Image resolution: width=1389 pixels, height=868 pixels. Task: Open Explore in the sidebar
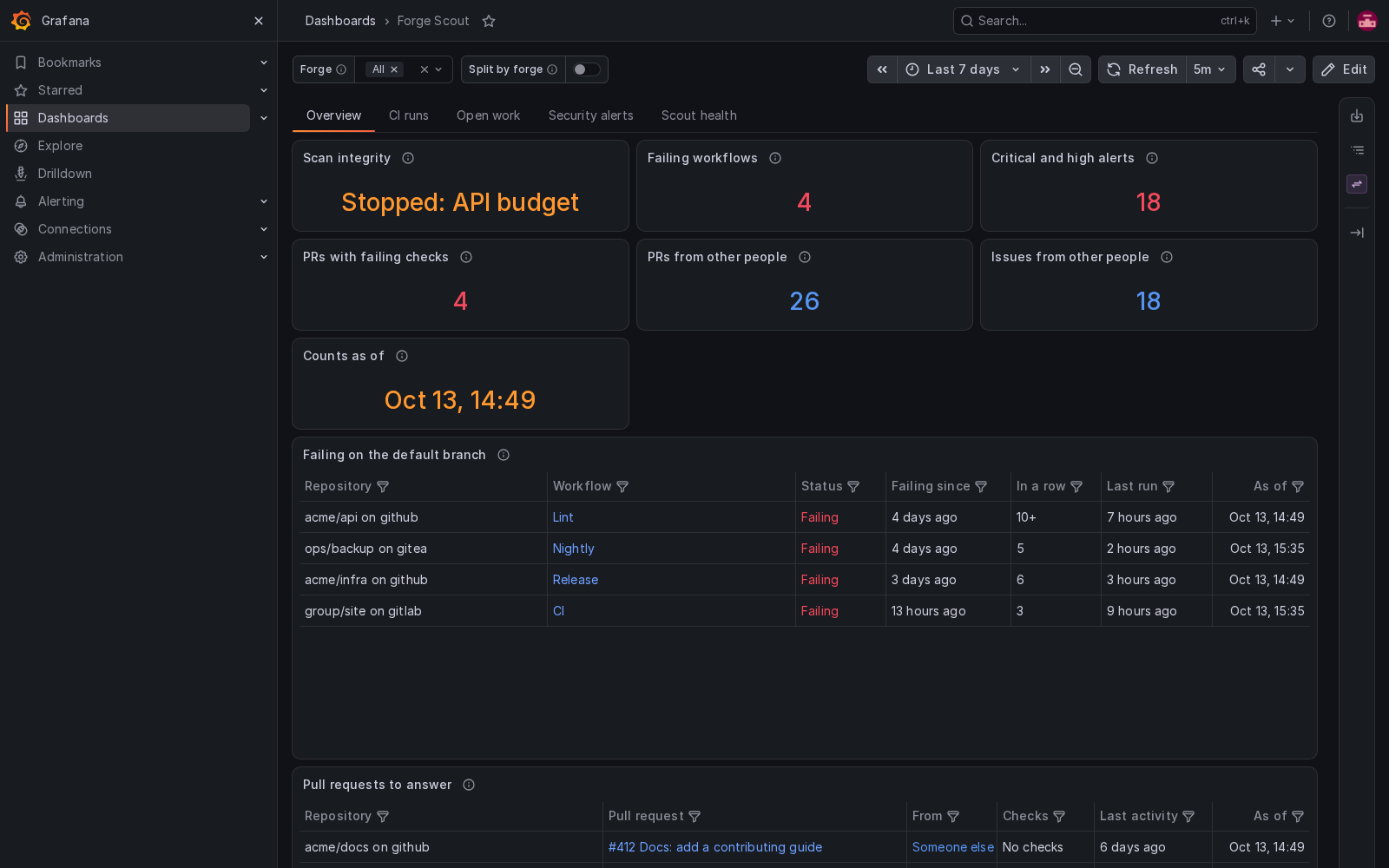point(61,146)
